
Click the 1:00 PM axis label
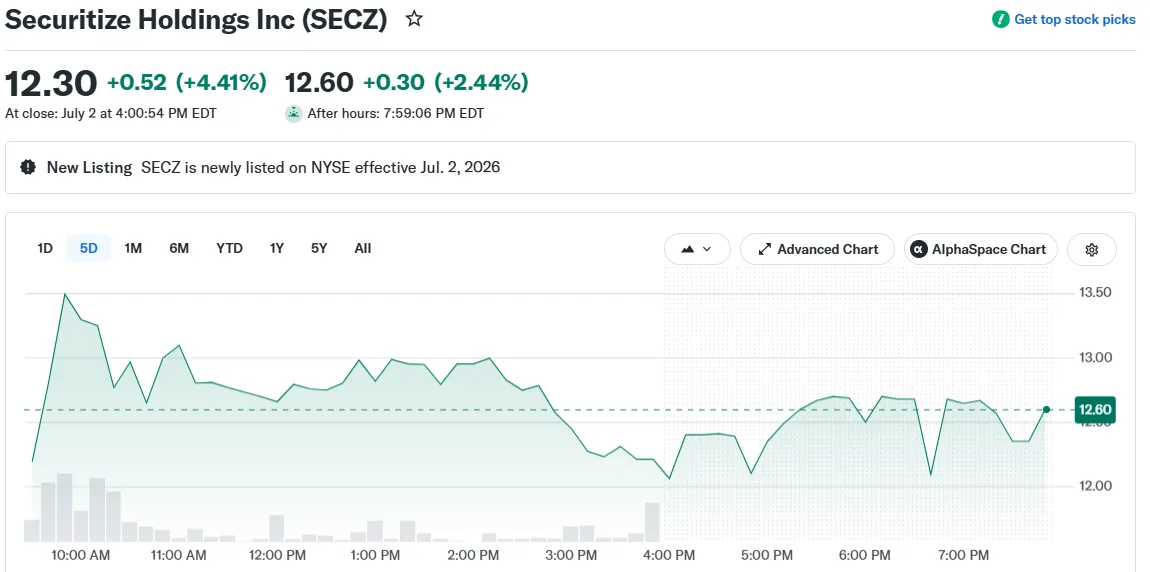point(375,555)
